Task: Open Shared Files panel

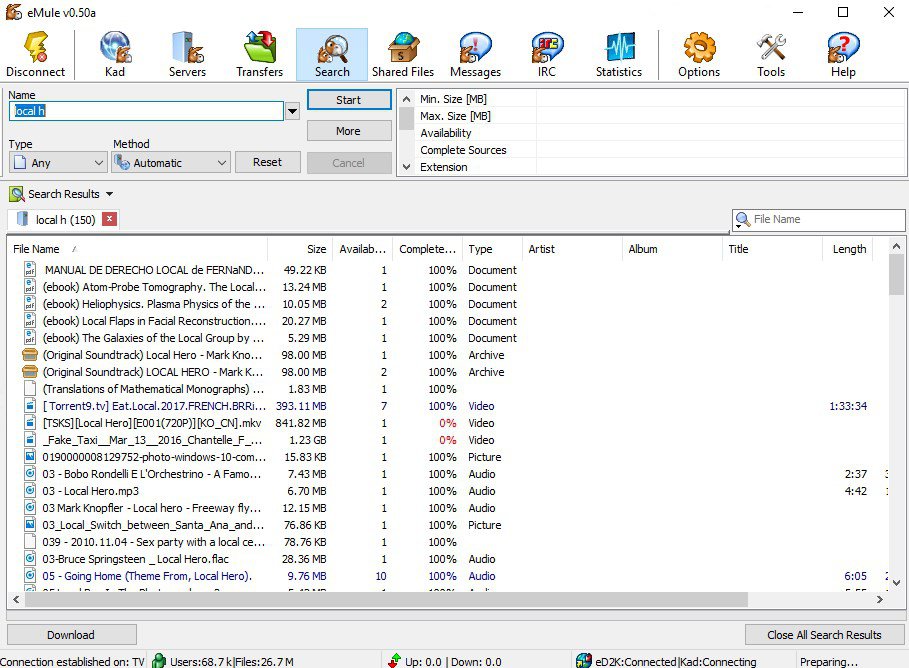Action: (403, 55)
